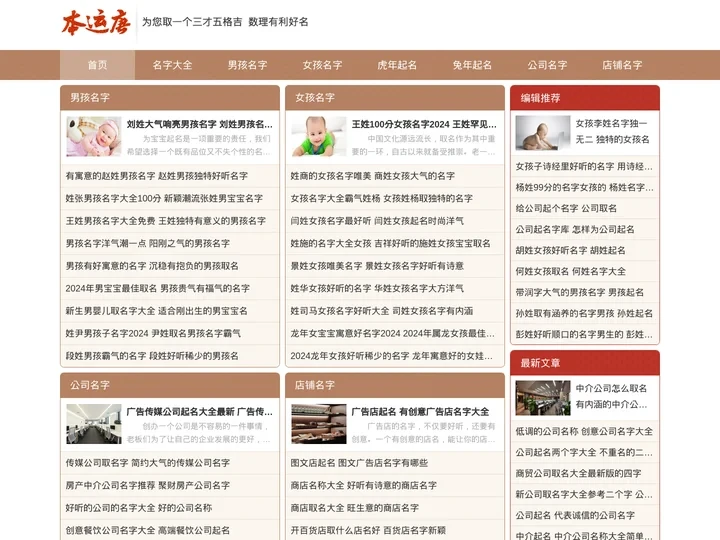Viewport: 720px width, 540px height.
Task: Open 女孩子诗经里好听的名字 link
Action: pos(584,166)
